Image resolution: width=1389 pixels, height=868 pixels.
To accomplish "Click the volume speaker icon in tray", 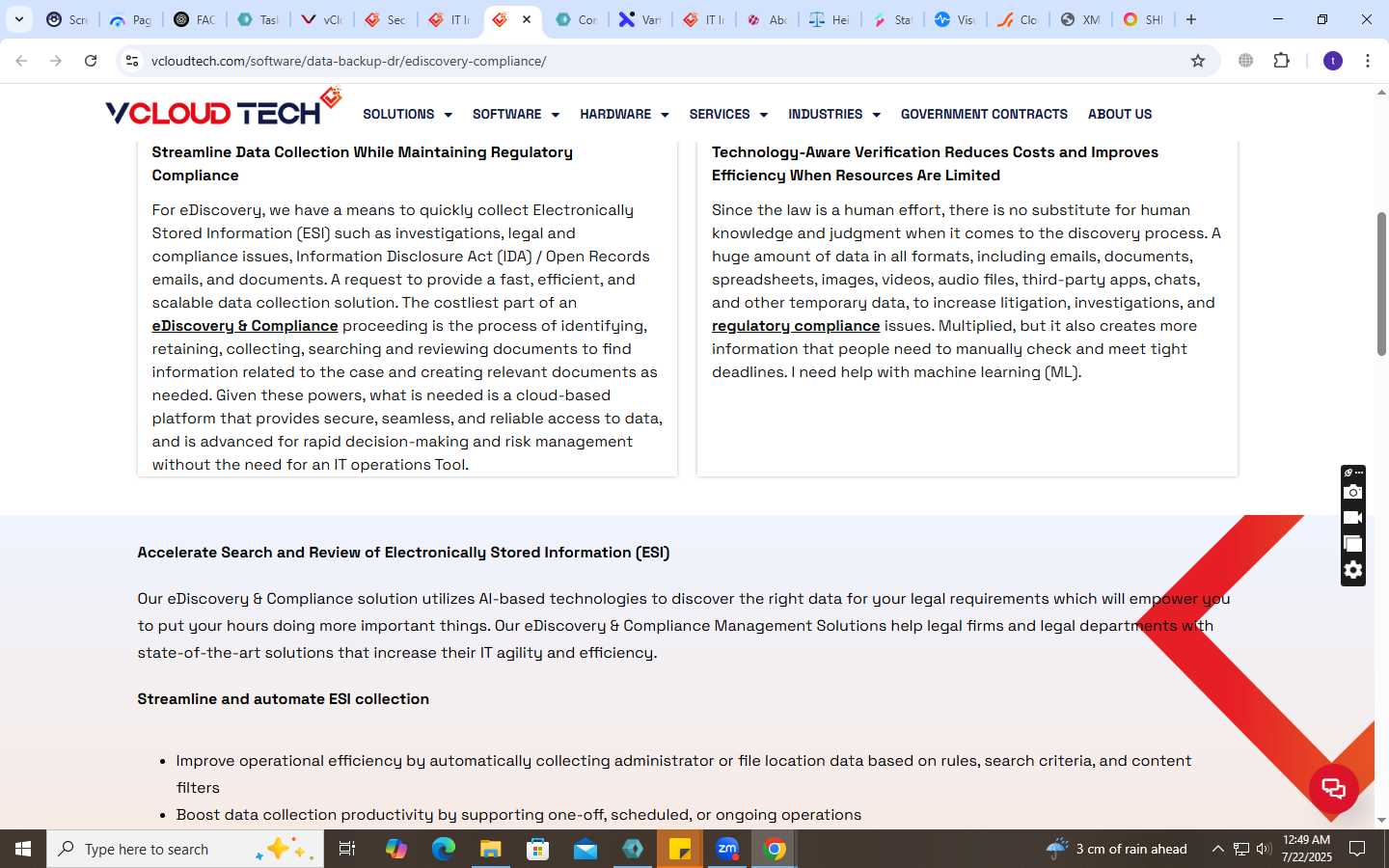I will (1264, 849).
